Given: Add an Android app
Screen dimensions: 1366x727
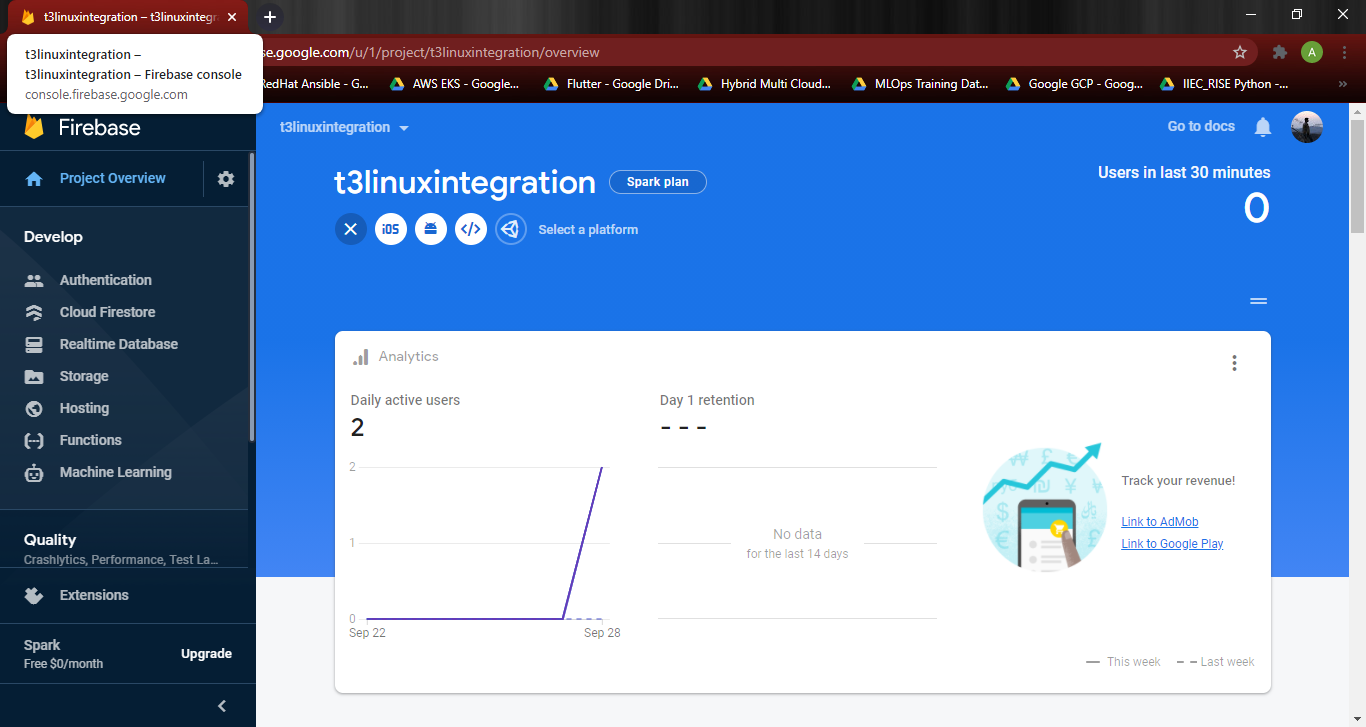Looking at the screenshot, I should click(x=431, y=229).
